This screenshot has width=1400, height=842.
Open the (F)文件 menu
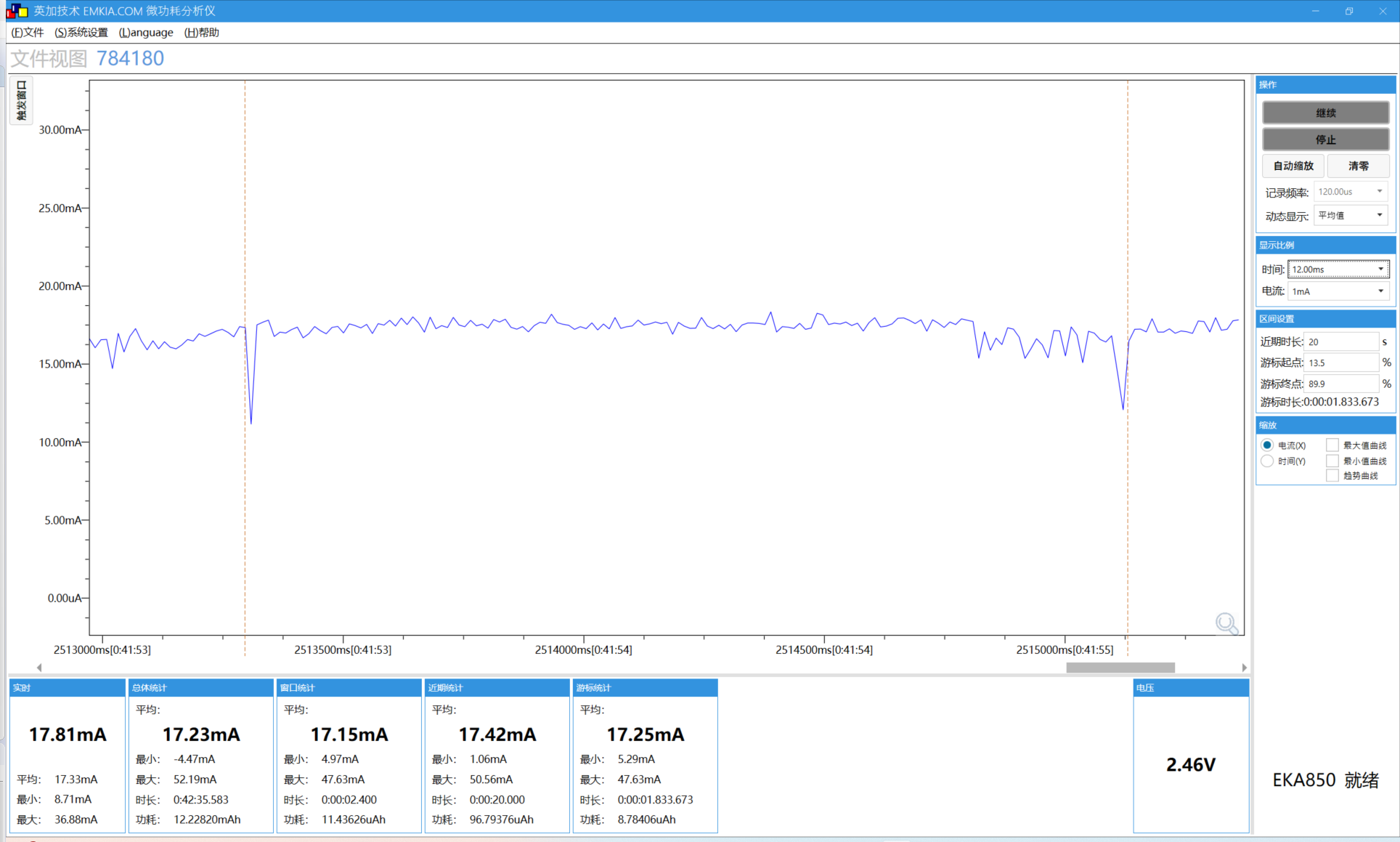[28, 33]
